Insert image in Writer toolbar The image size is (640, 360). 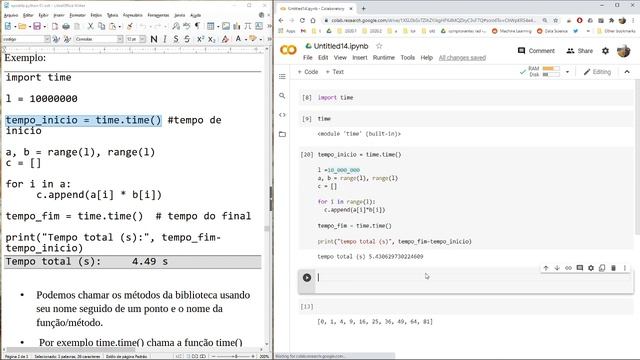(226, 26)
